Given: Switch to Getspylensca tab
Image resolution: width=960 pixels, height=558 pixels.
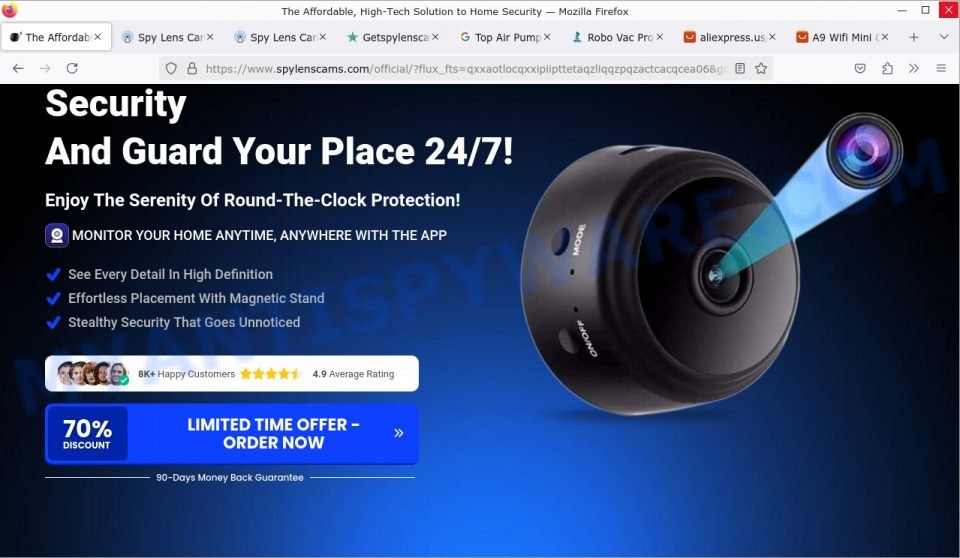Looking at the screenshot, I should coord(392,37).
